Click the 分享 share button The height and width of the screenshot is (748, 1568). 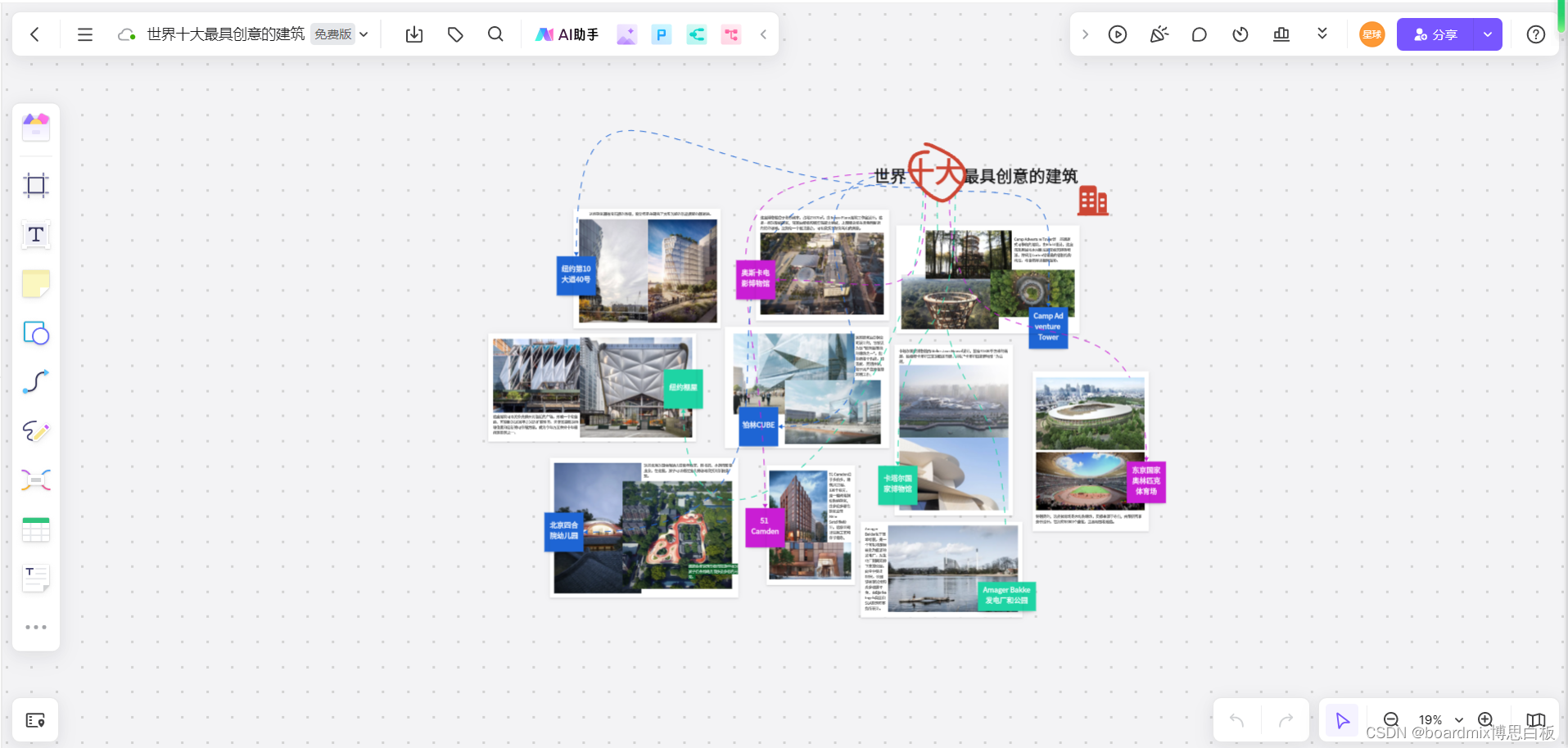[x=1435, y=34]
